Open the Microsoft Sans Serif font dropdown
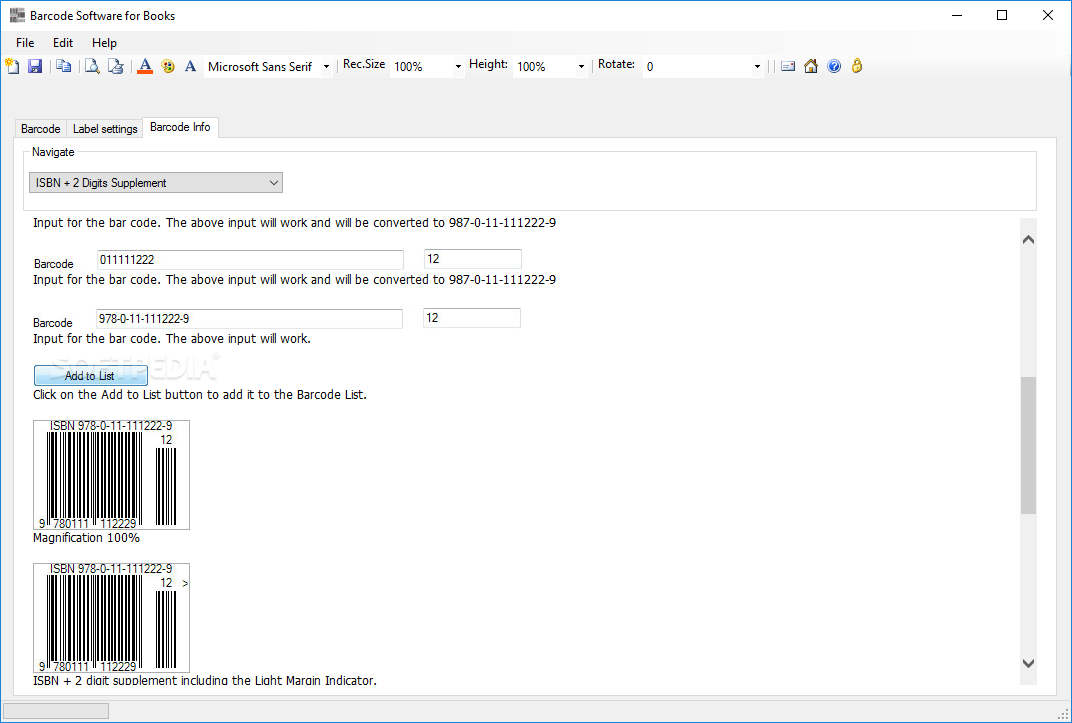Image resolution: width=1072 pixels, height=723 pixels. [x=326, y=67]
